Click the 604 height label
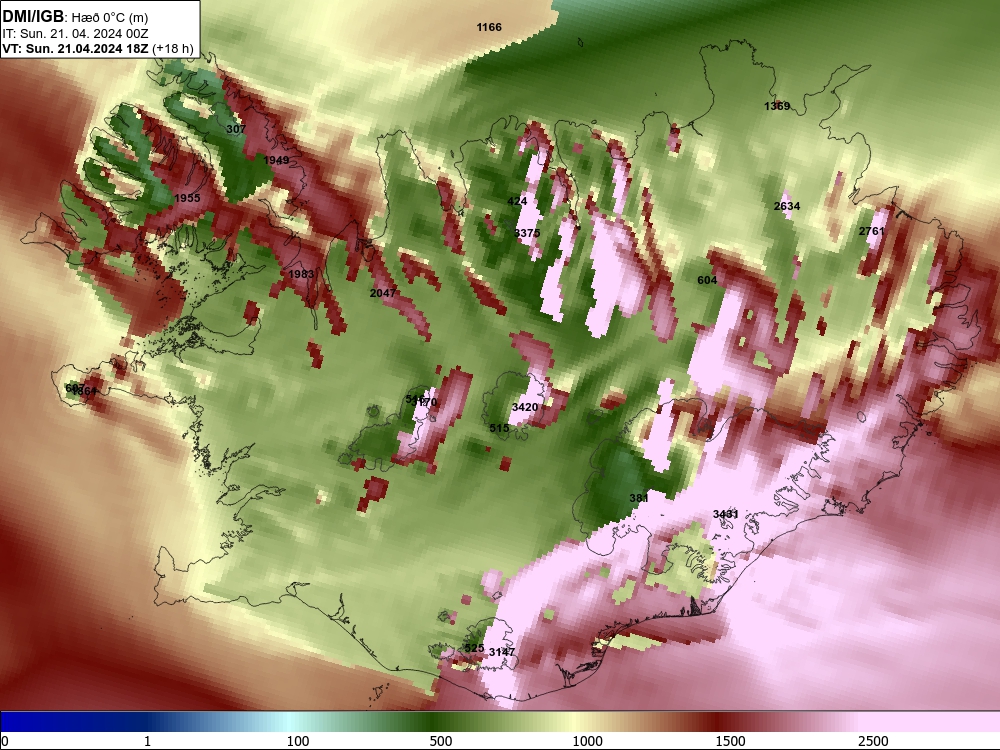Image resolution: width=1000 pixels, height=750 pixels. point(707,280)
